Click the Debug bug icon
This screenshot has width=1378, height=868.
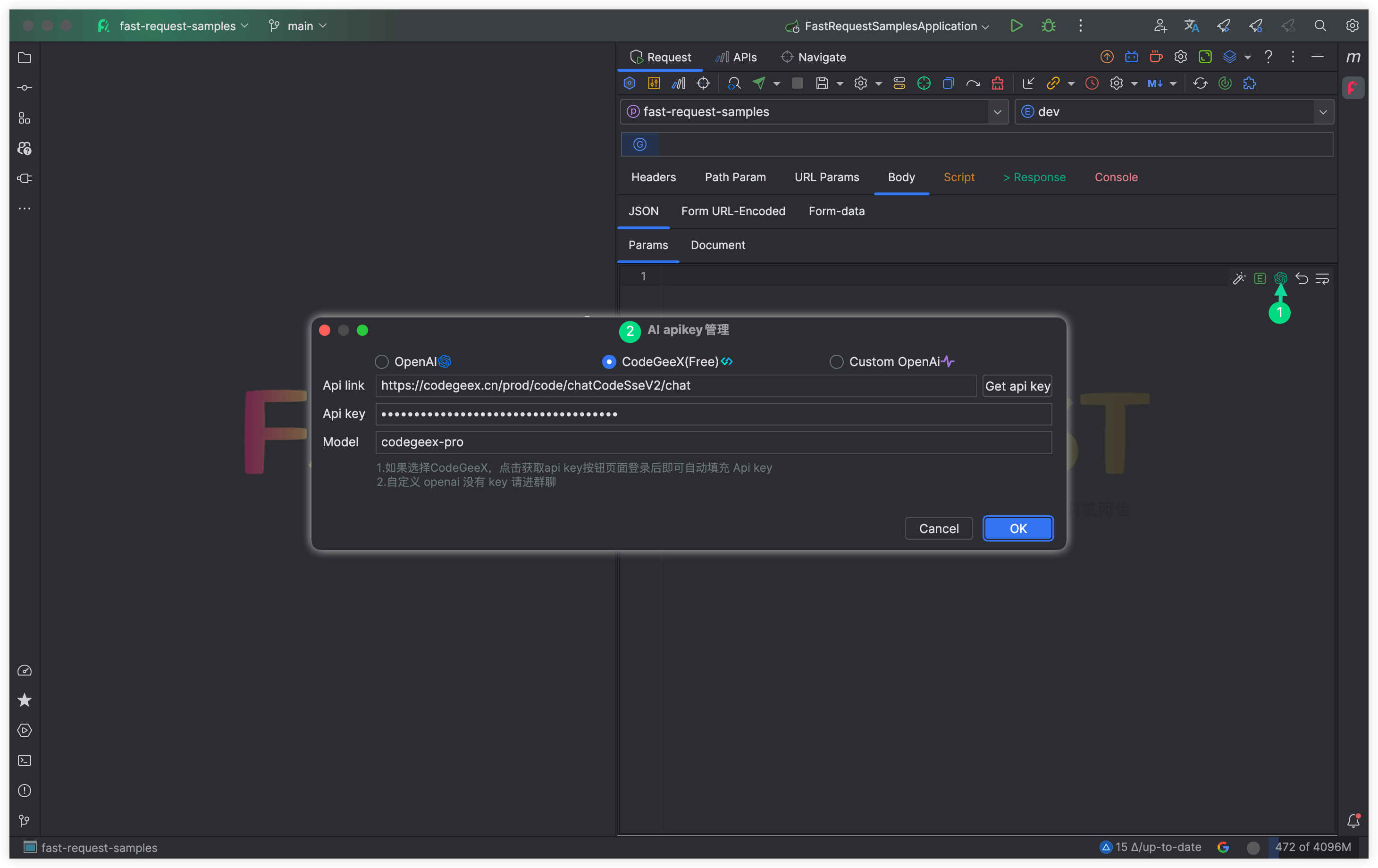point(1049,26)
